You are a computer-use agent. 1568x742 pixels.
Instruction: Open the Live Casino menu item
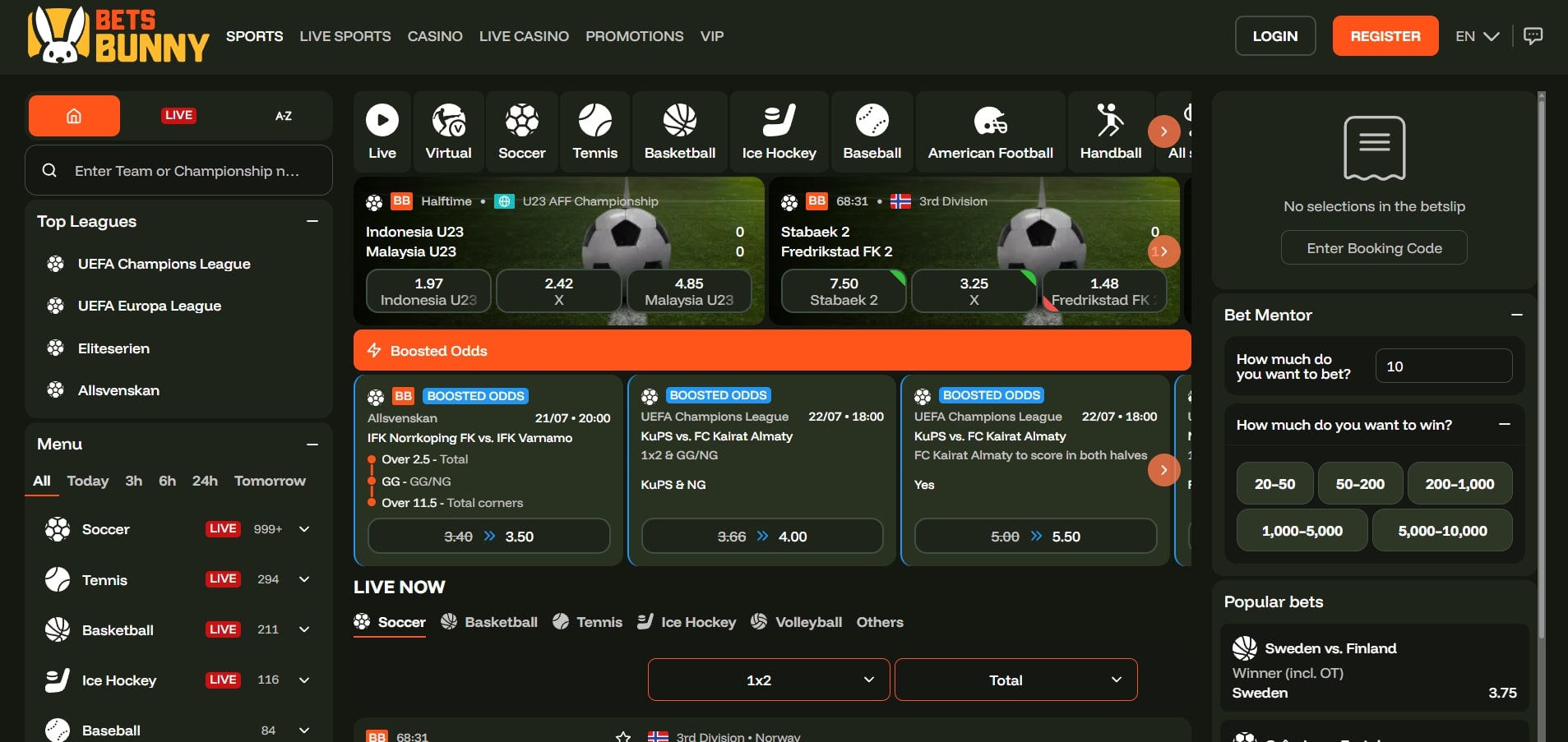[524, 36]
